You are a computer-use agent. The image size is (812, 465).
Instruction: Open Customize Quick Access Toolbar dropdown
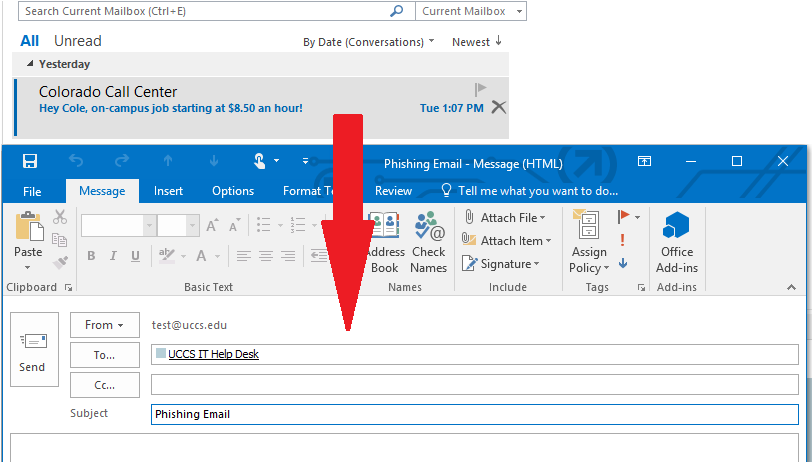click(x=306, y=161)
